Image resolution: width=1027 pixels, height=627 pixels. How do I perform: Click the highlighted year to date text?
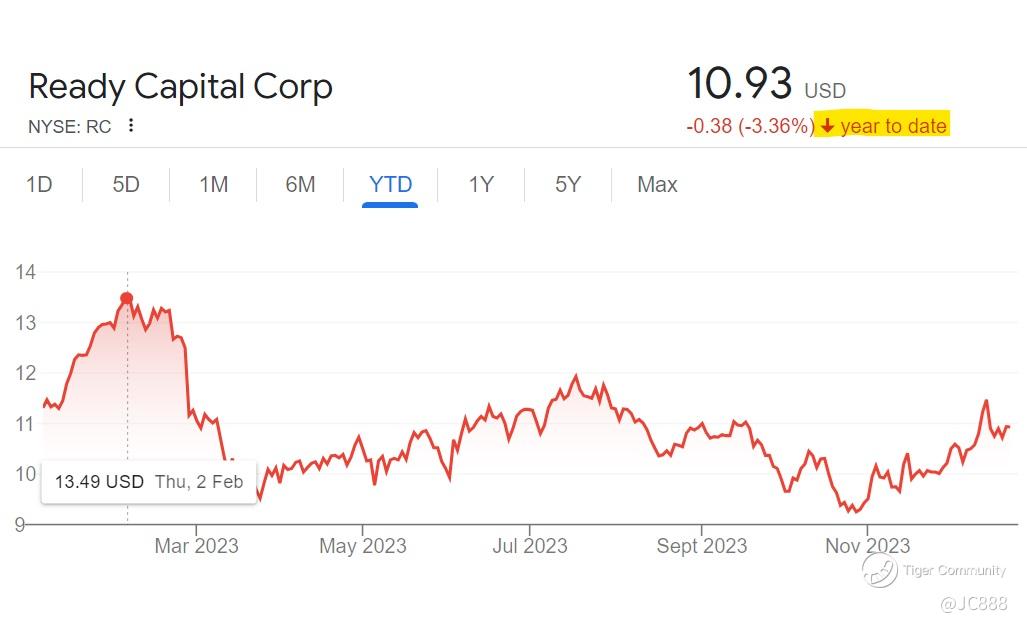point(893,126)
